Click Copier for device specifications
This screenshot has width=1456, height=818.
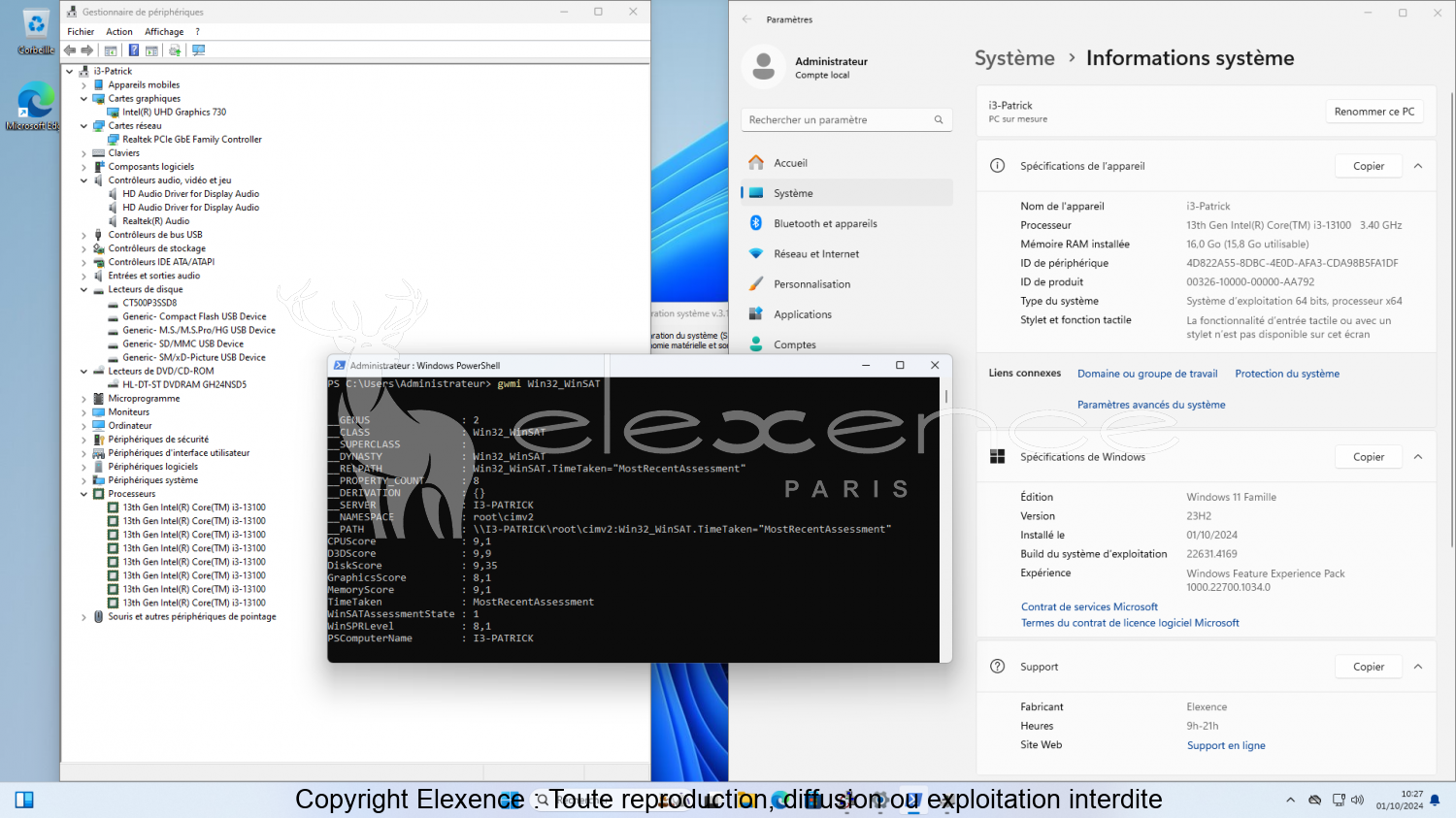pyautogui.click(x=1369, y=166)
